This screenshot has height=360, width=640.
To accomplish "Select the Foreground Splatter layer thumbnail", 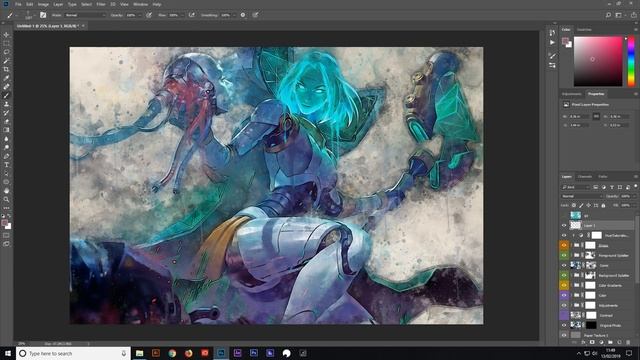I will coord(590,256).
